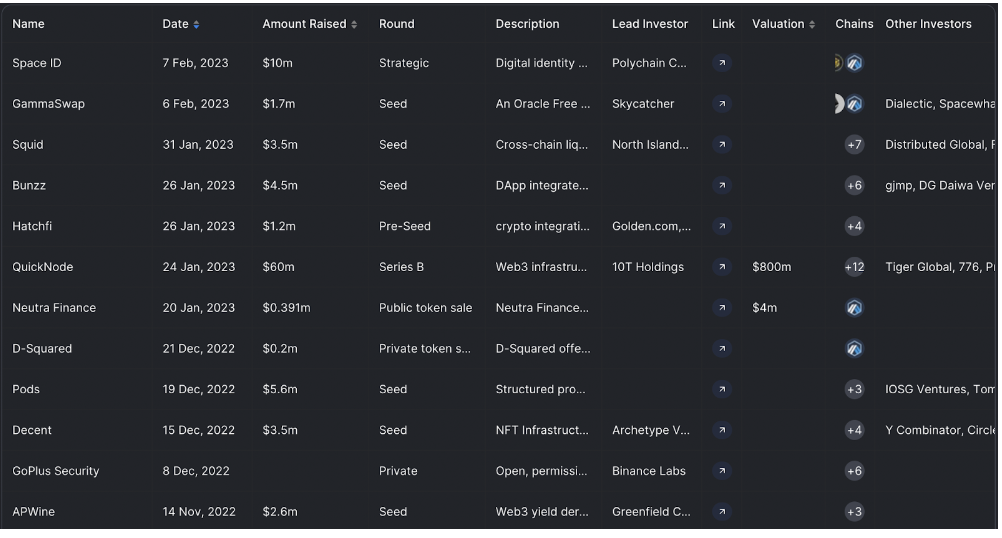
Task: Select the Decent row description cell
Action: [542, 430]
